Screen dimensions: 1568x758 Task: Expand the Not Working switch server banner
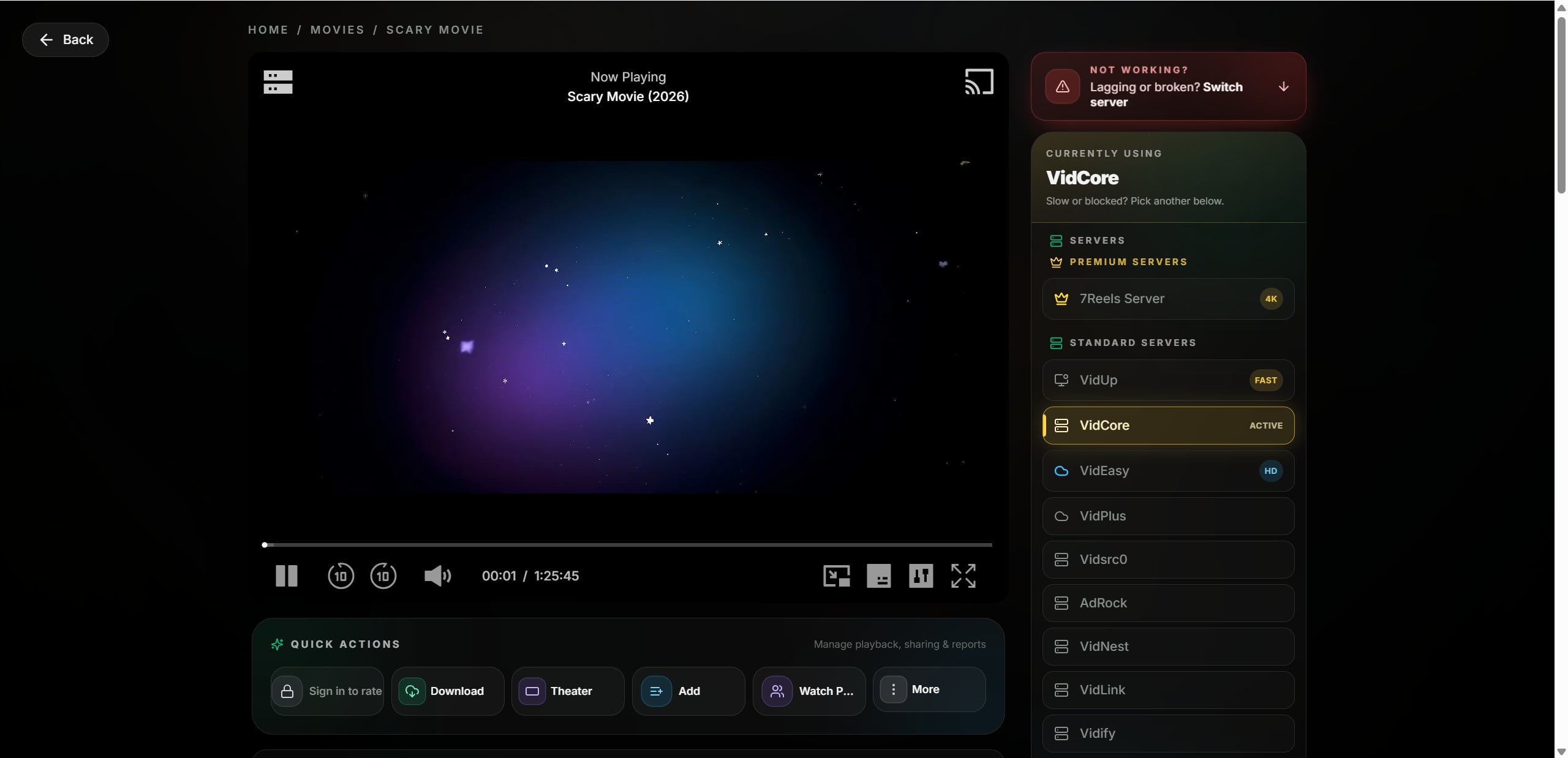click(x=1168, y=86)
